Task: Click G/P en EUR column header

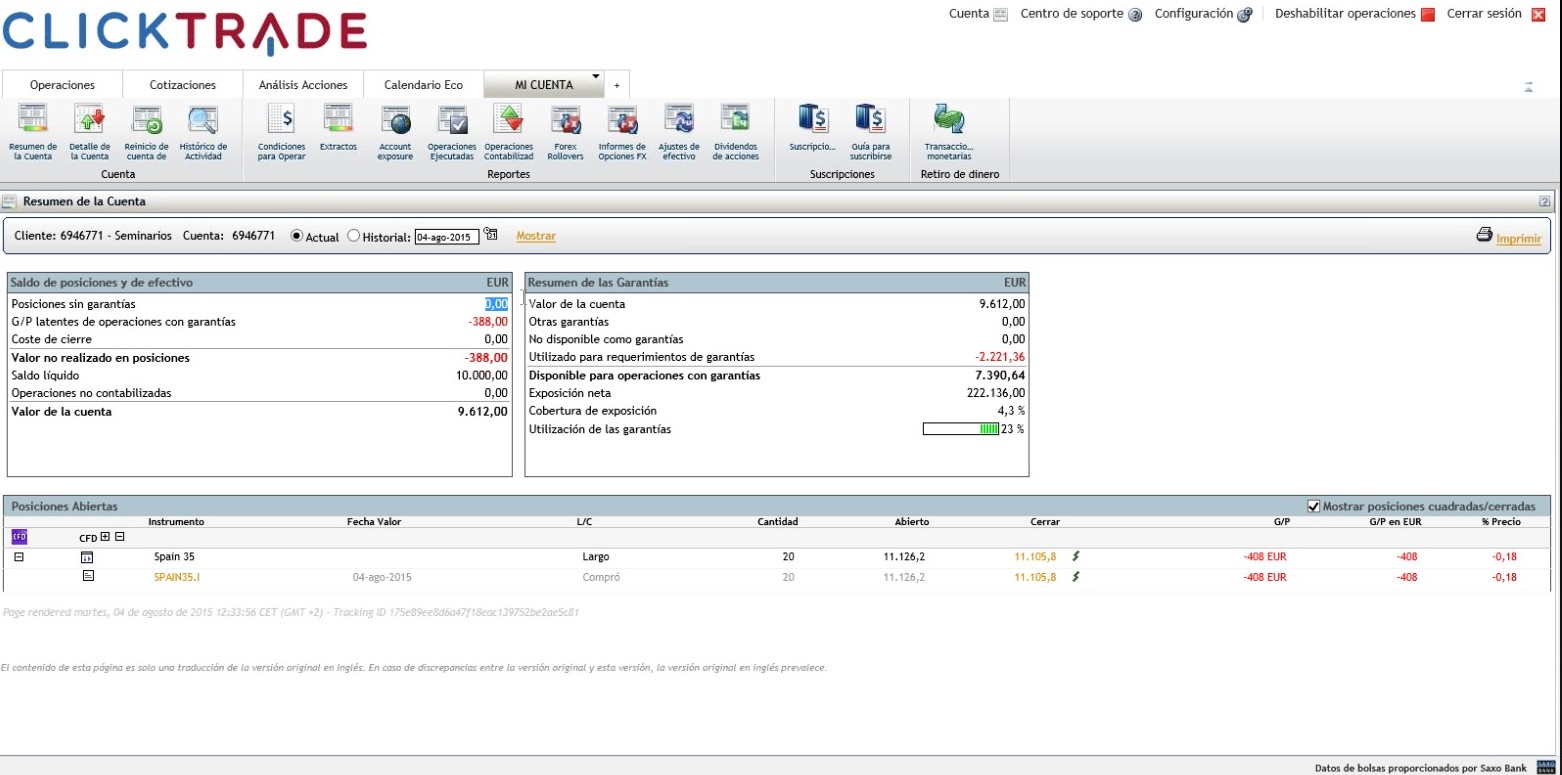Action: [x=1394, y=522]
